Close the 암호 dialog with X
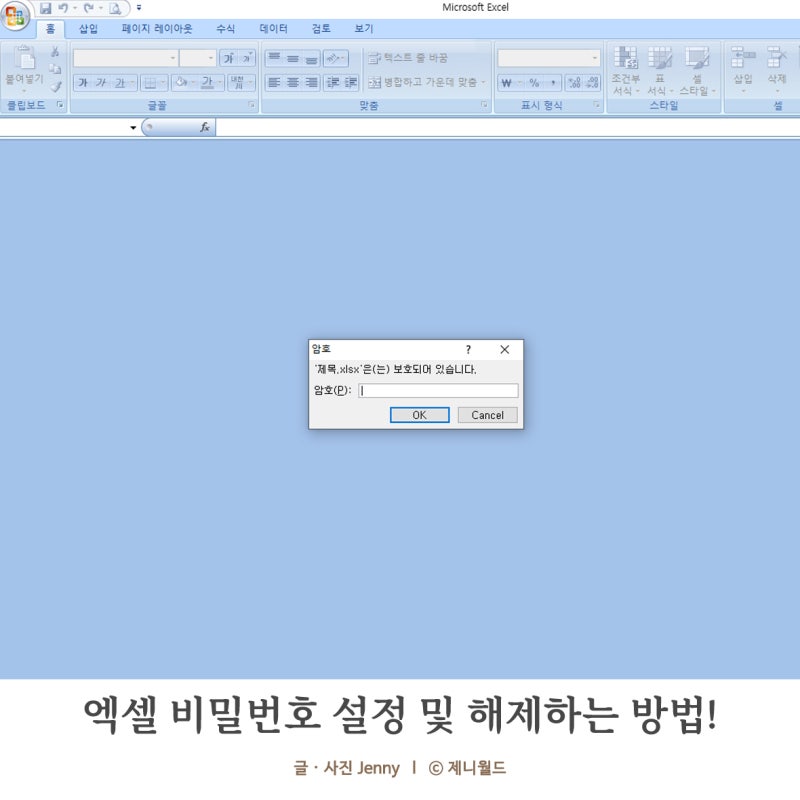 click(x=505, y=349)
